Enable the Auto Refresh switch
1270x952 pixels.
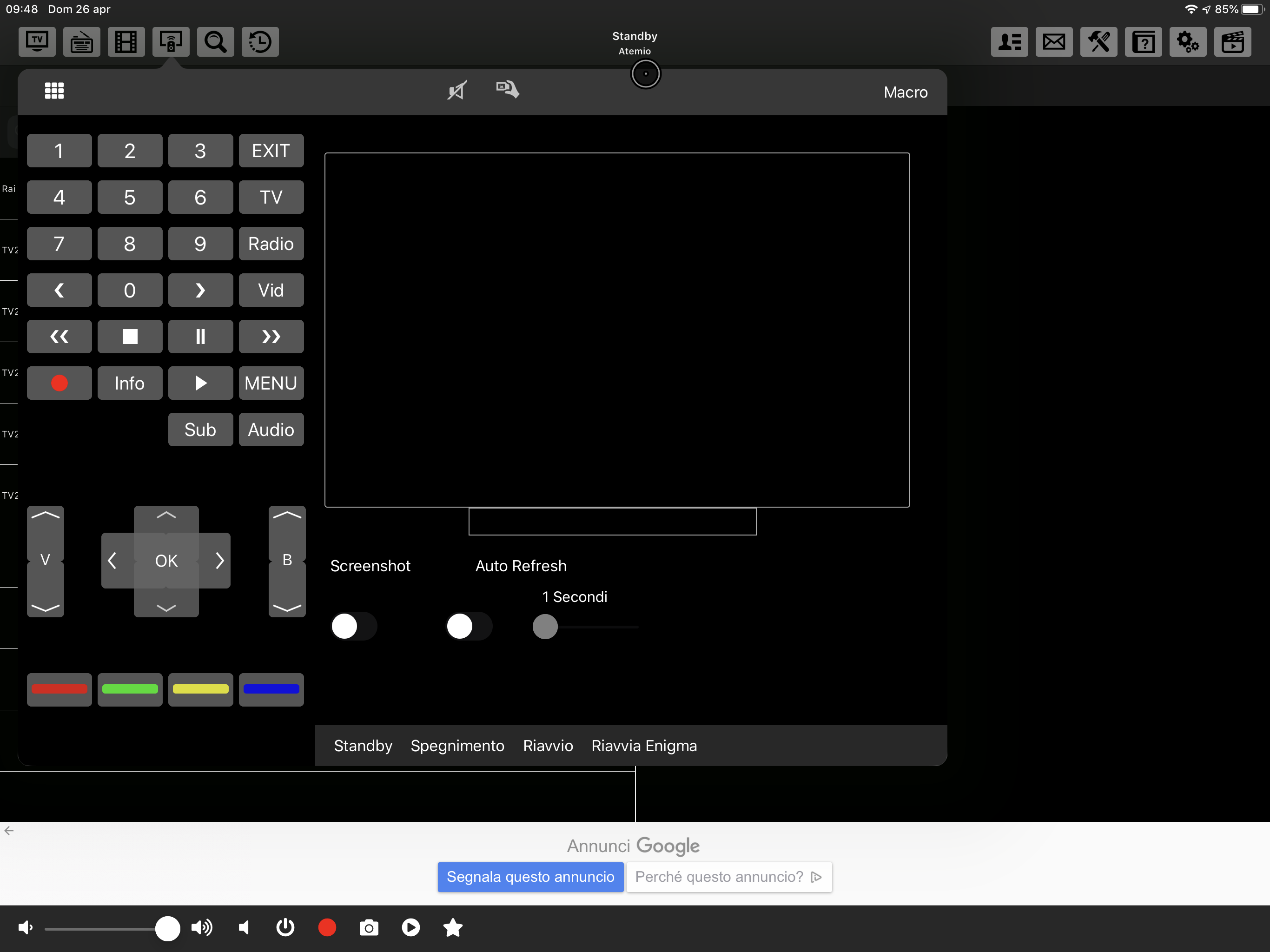(x=469, y=626)
